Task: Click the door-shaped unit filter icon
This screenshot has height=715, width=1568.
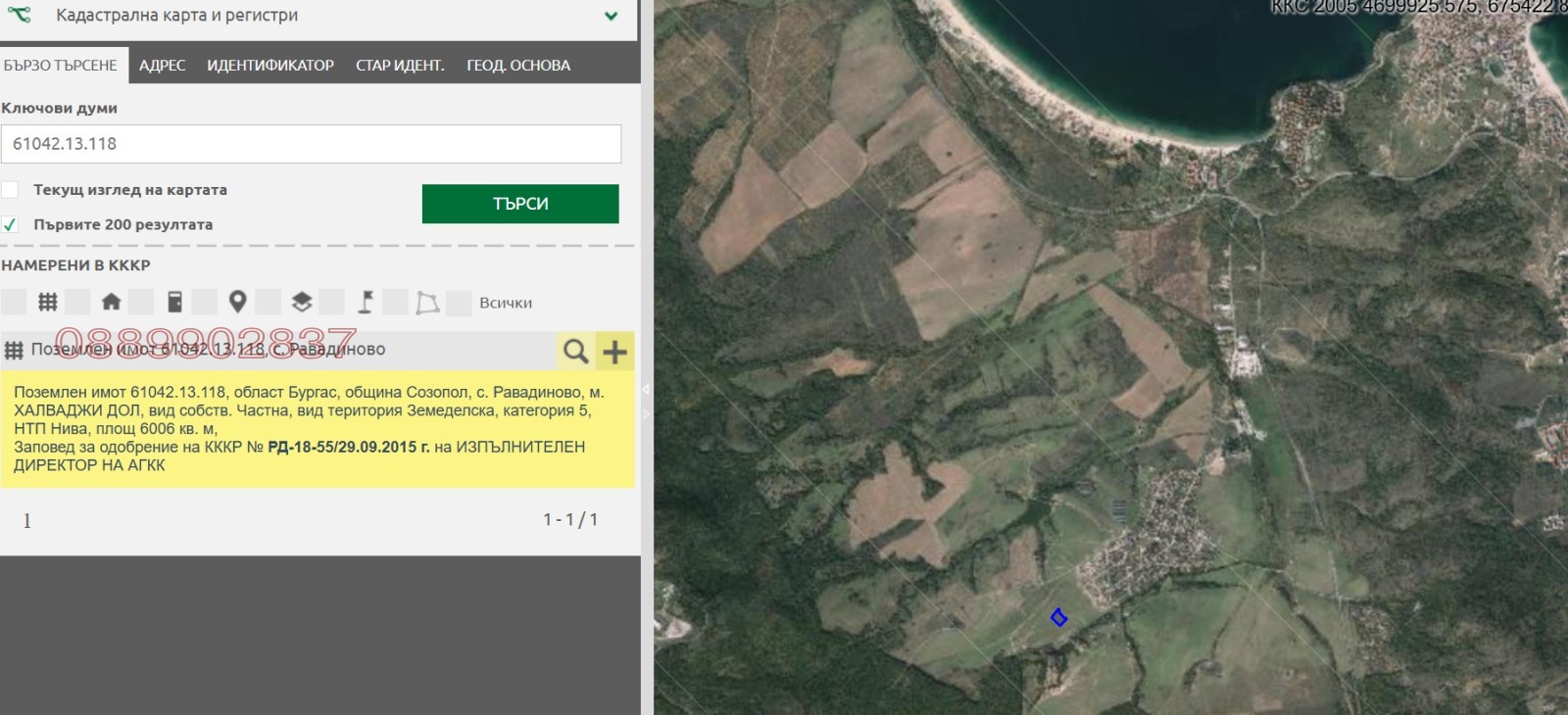Action: (x=174, y=303)
